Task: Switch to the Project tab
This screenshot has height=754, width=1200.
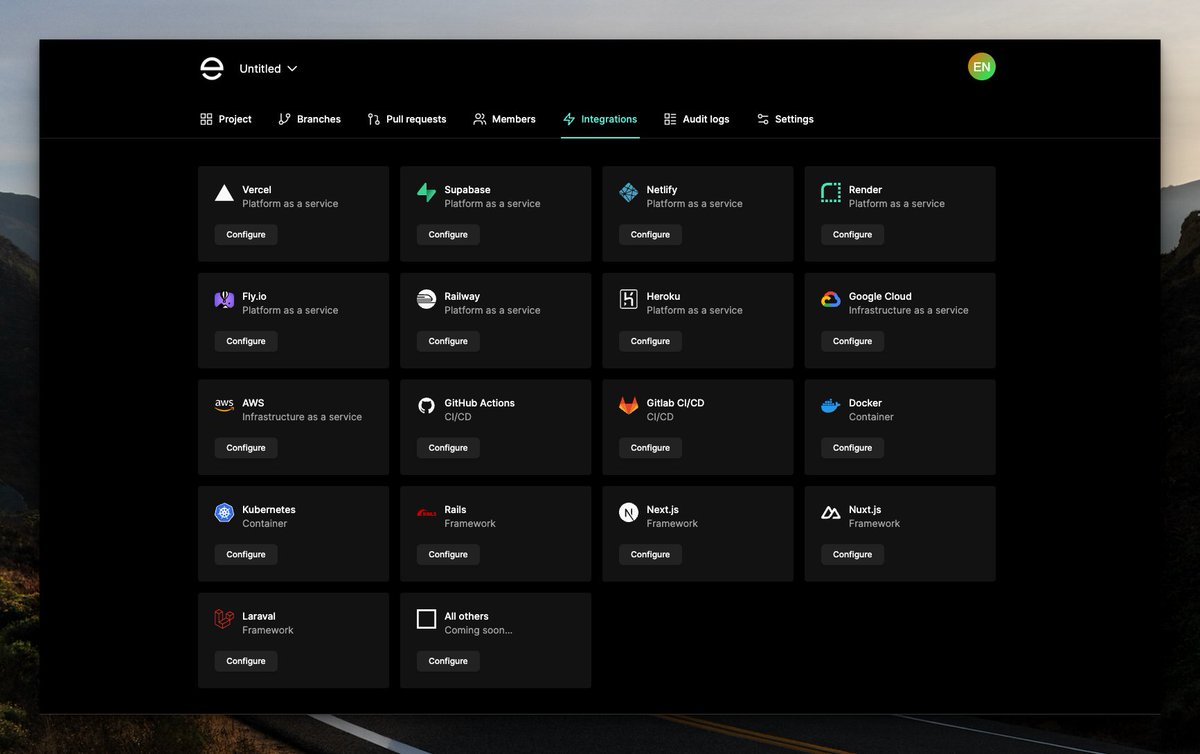Action: pos(226,119)
